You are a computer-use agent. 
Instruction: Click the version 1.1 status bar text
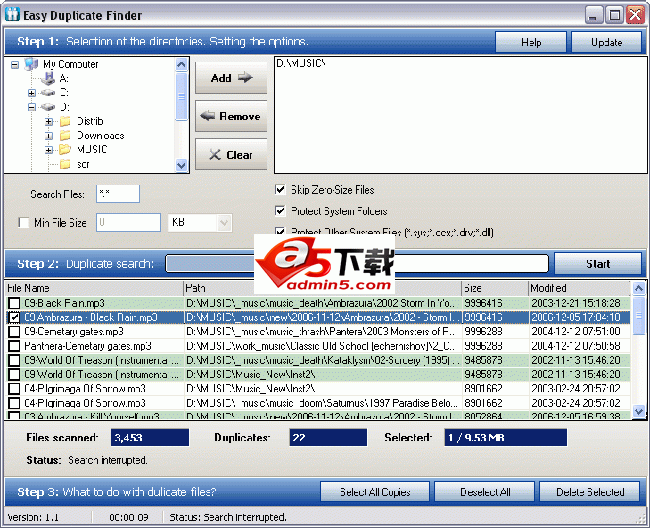tap(33, 517)
